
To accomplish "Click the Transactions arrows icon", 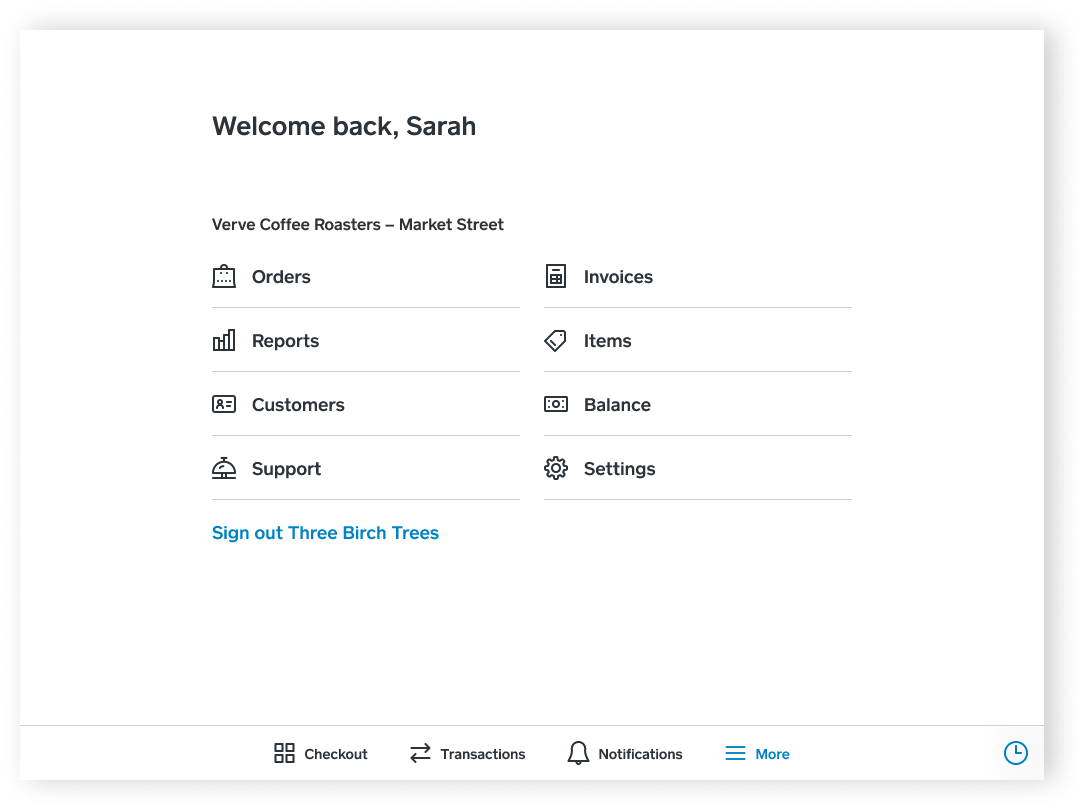I will coord(420,753).
